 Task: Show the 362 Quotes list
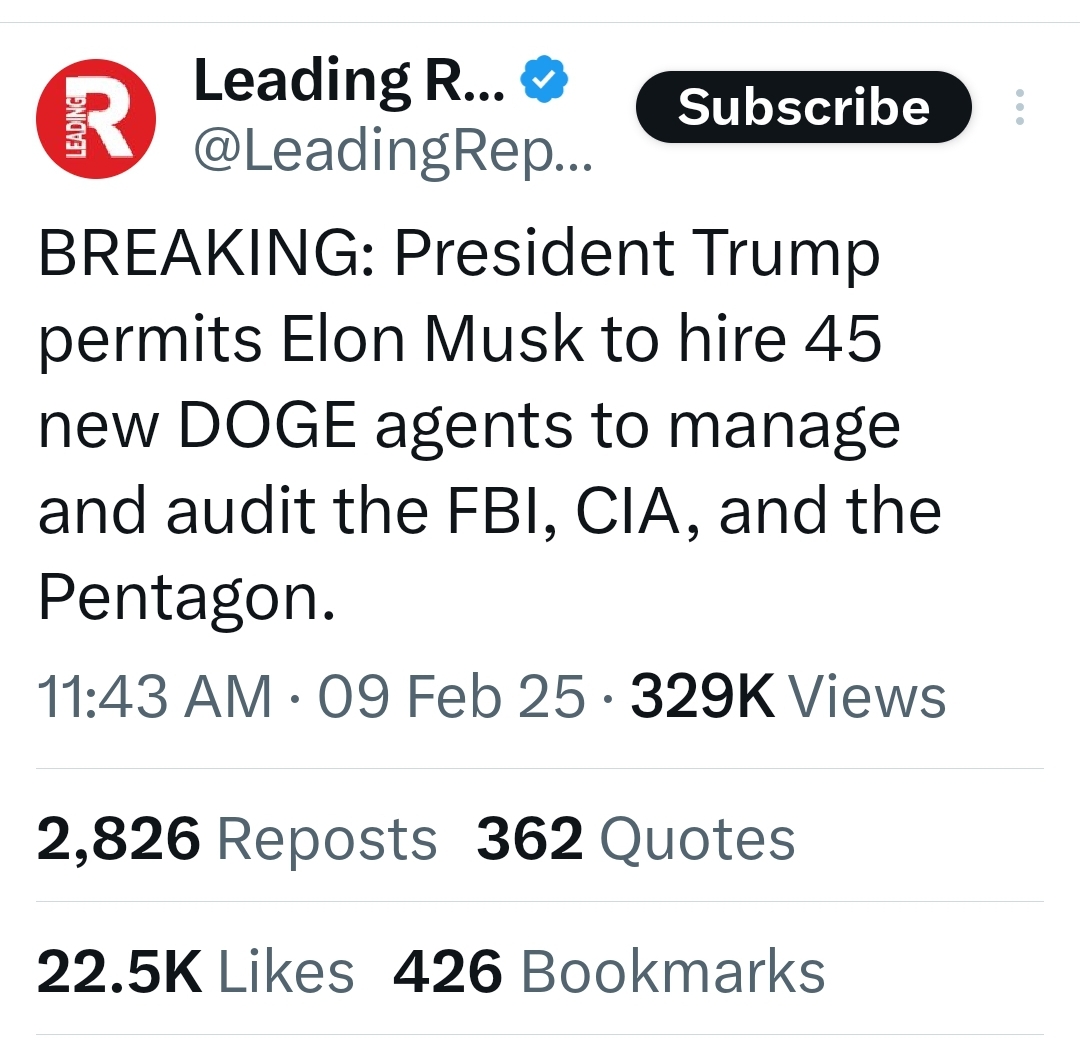(x=636, y=838)
